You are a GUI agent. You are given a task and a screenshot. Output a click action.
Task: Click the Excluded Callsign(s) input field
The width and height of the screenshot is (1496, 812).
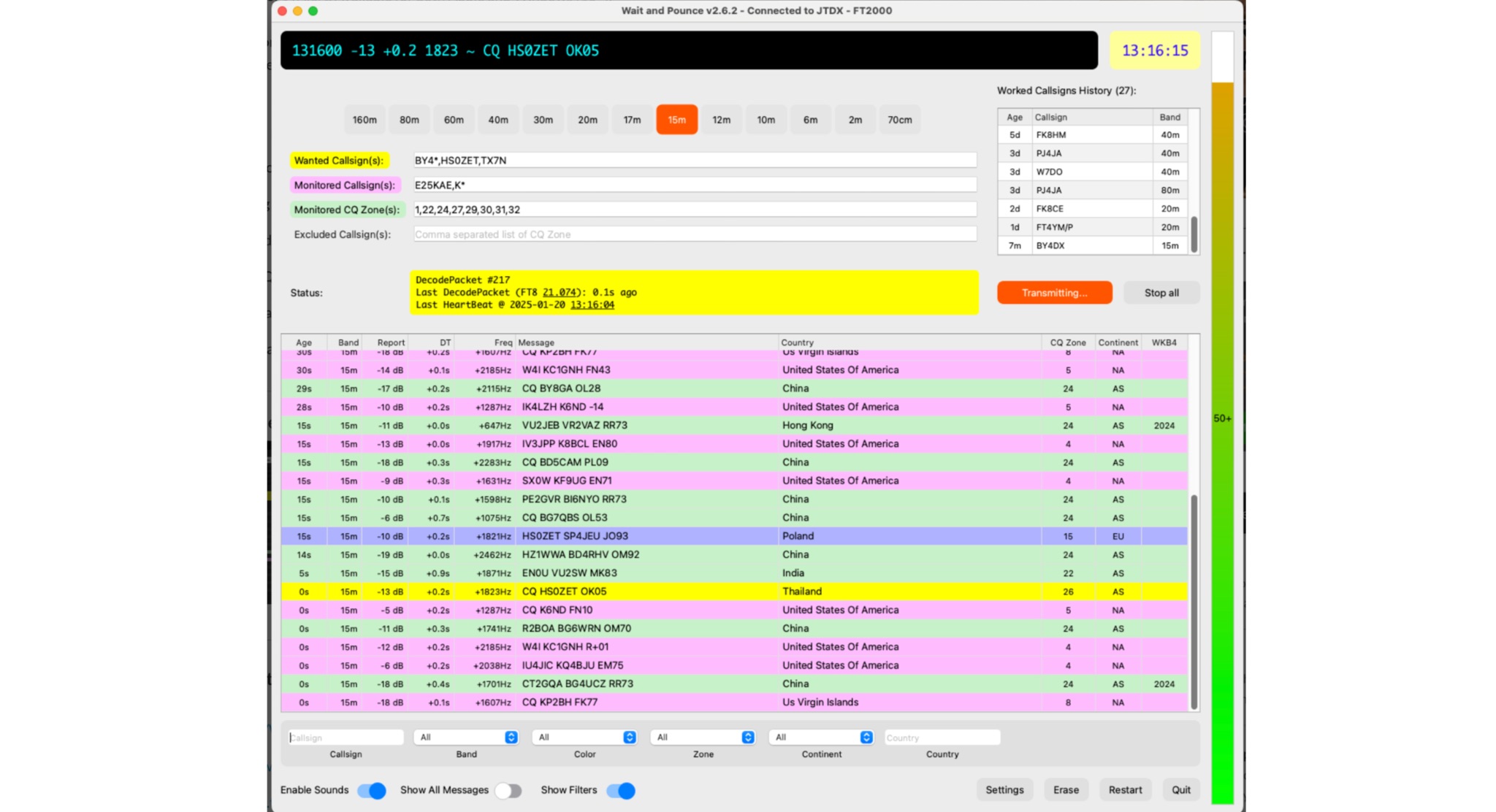click(695, 234)
